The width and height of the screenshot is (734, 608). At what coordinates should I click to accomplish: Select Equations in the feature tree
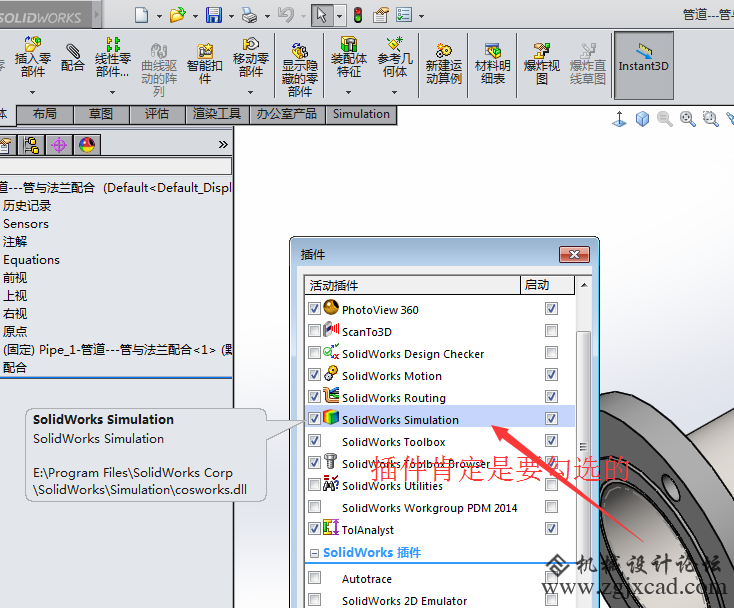pyautogui.click(x=31, y=260)
